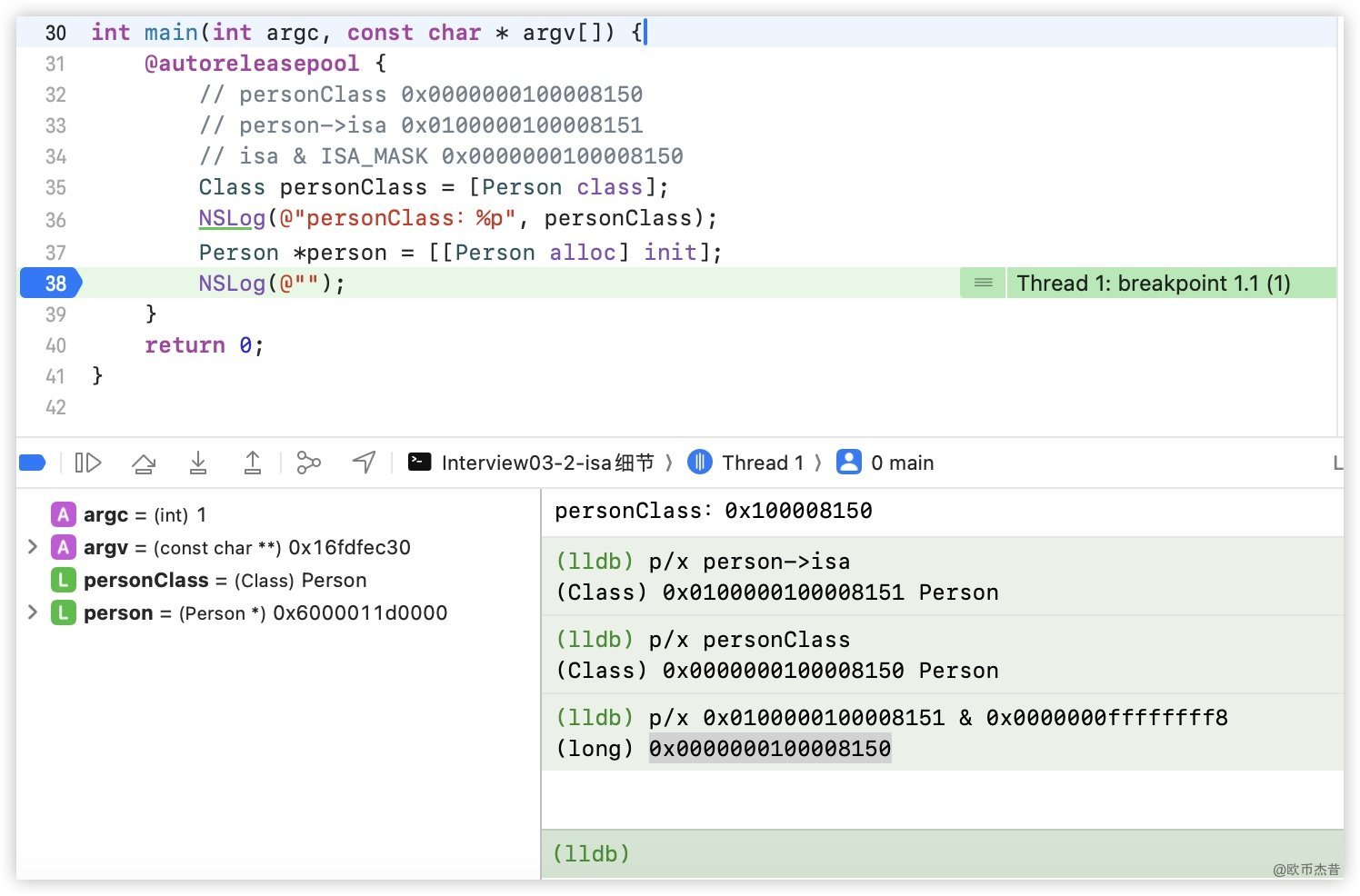1360x896 pixels.
Task: Click the breakpoint annotation lines icon
Action: pyautogui.click(x=983, y=284)
